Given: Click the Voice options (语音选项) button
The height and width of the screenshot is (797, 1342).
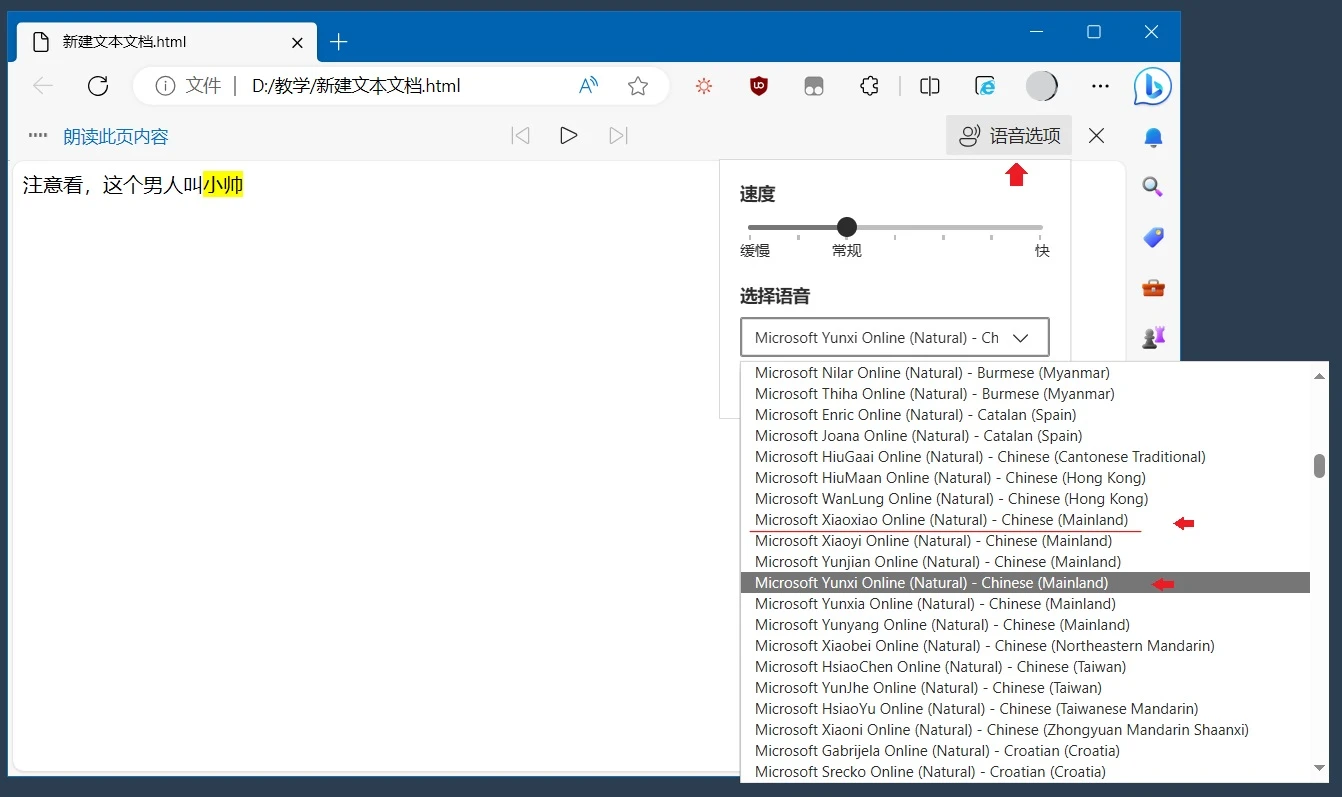Looking at the screenshot, I should point(1009,136).
